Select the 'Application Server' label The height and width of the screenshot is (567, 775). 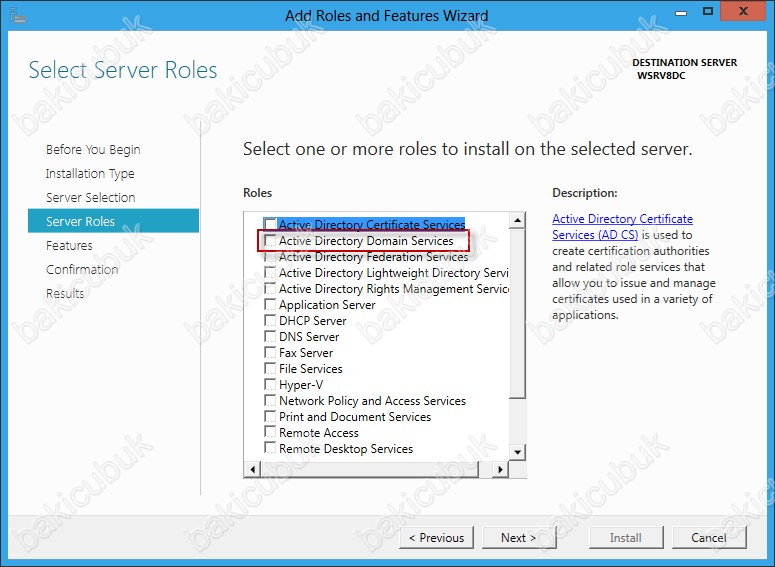pyautogui.click(x=327, y=305)
